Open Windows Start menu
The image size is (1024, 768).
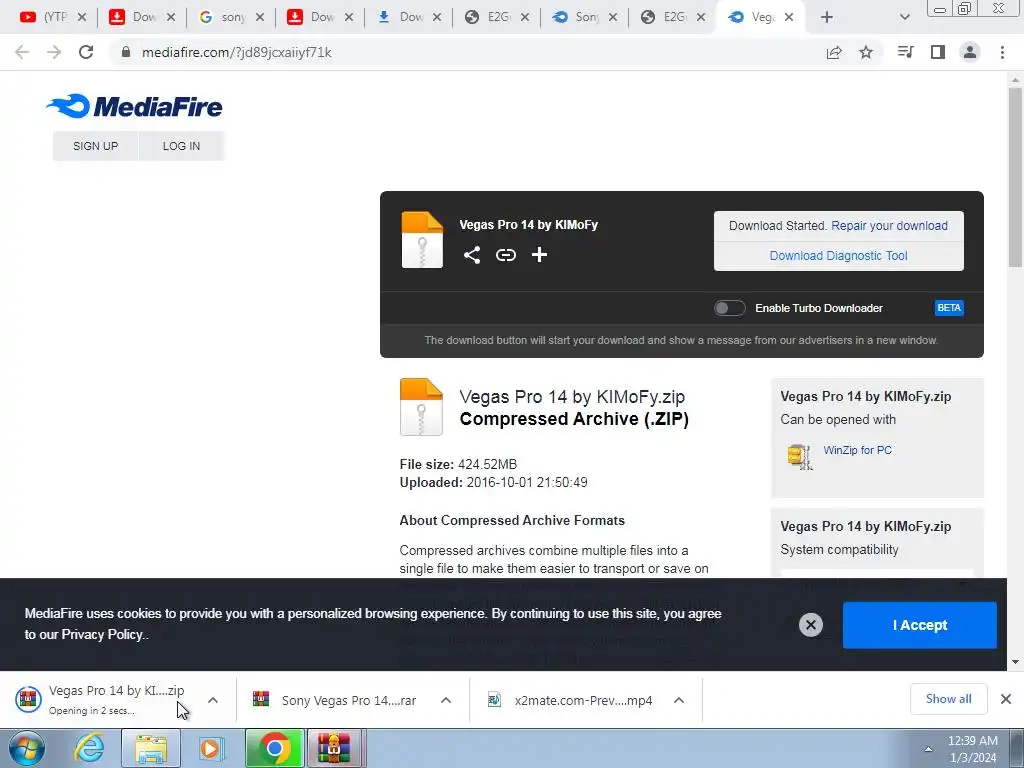[x=27, y=748]
